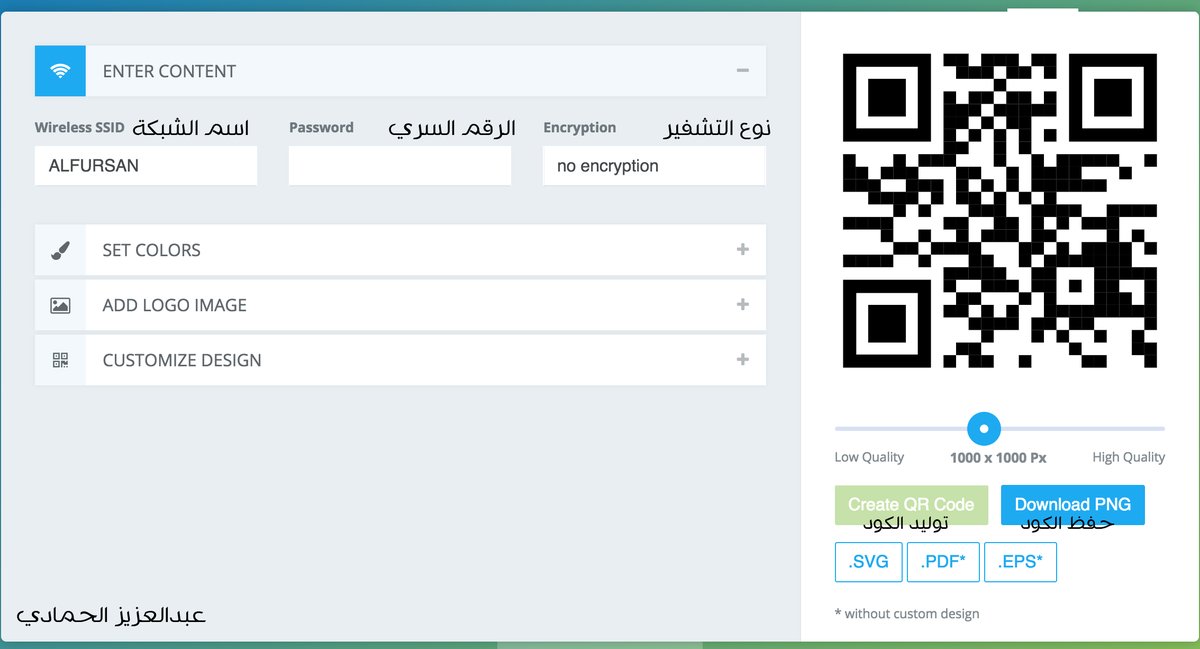Focus the empty Password input field
The width and height of the screenshot is (1200, 649).
click(x=399, y=166)
